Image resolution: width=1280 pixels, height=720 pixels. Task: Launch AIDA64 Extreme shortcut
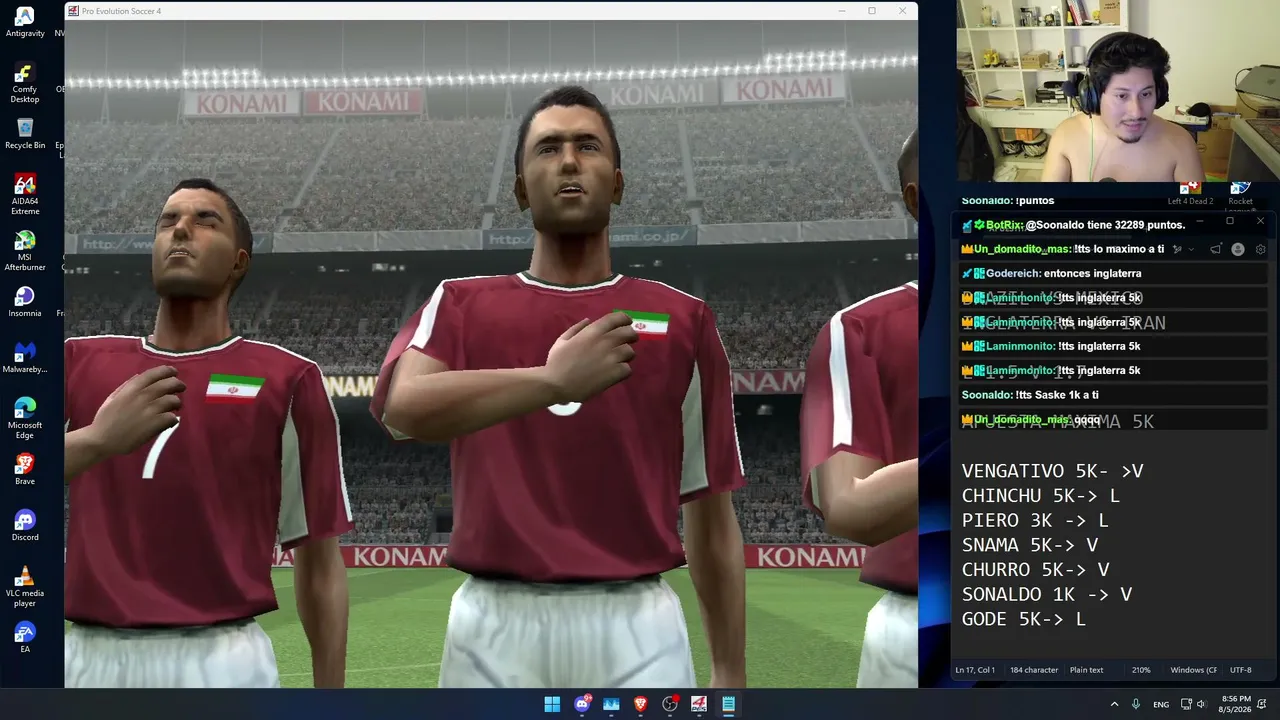[25, 195]
